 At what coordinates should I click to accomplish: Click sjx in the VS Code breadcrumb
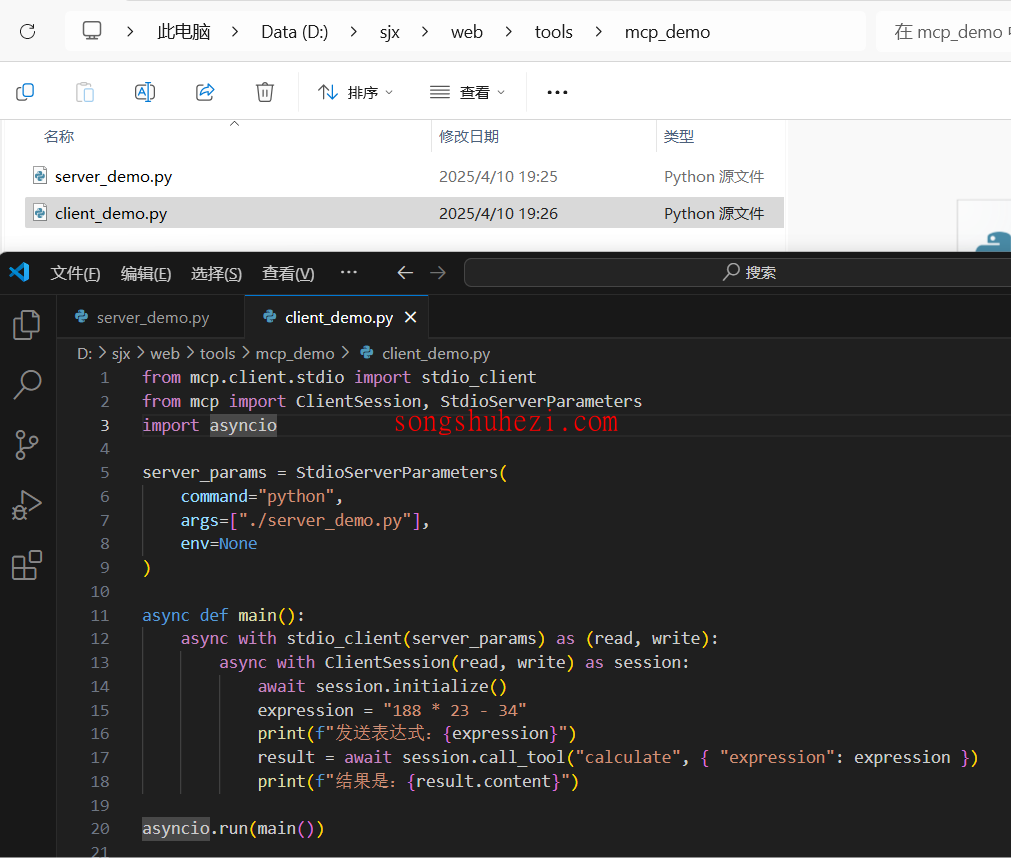(x=121, y=353)
